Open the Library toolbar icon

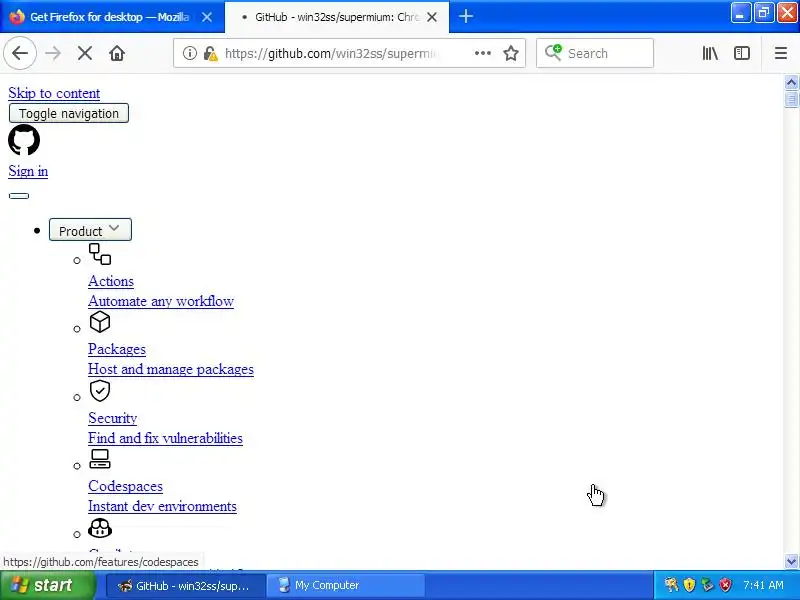click(710, 53)
